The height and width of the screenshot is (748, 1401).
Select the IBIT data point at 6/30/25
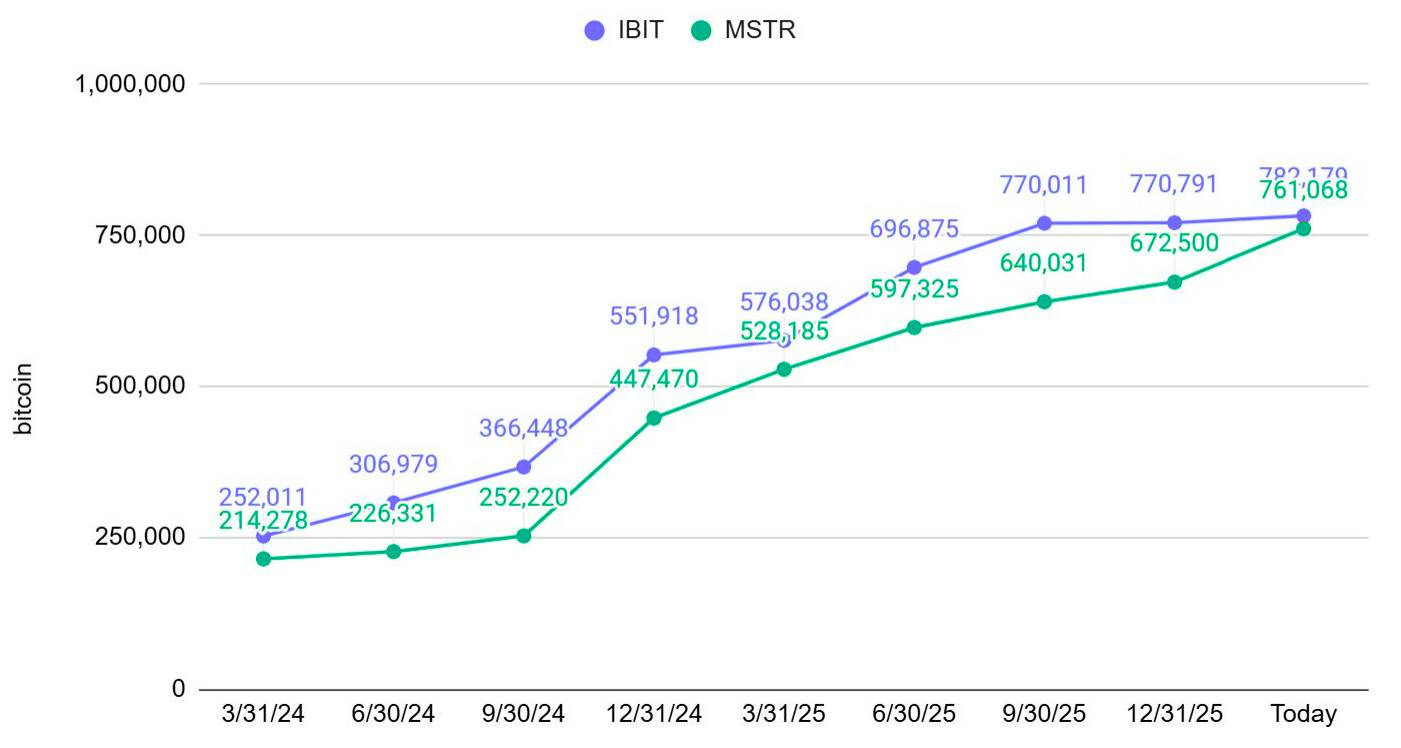tap(914, 267)
